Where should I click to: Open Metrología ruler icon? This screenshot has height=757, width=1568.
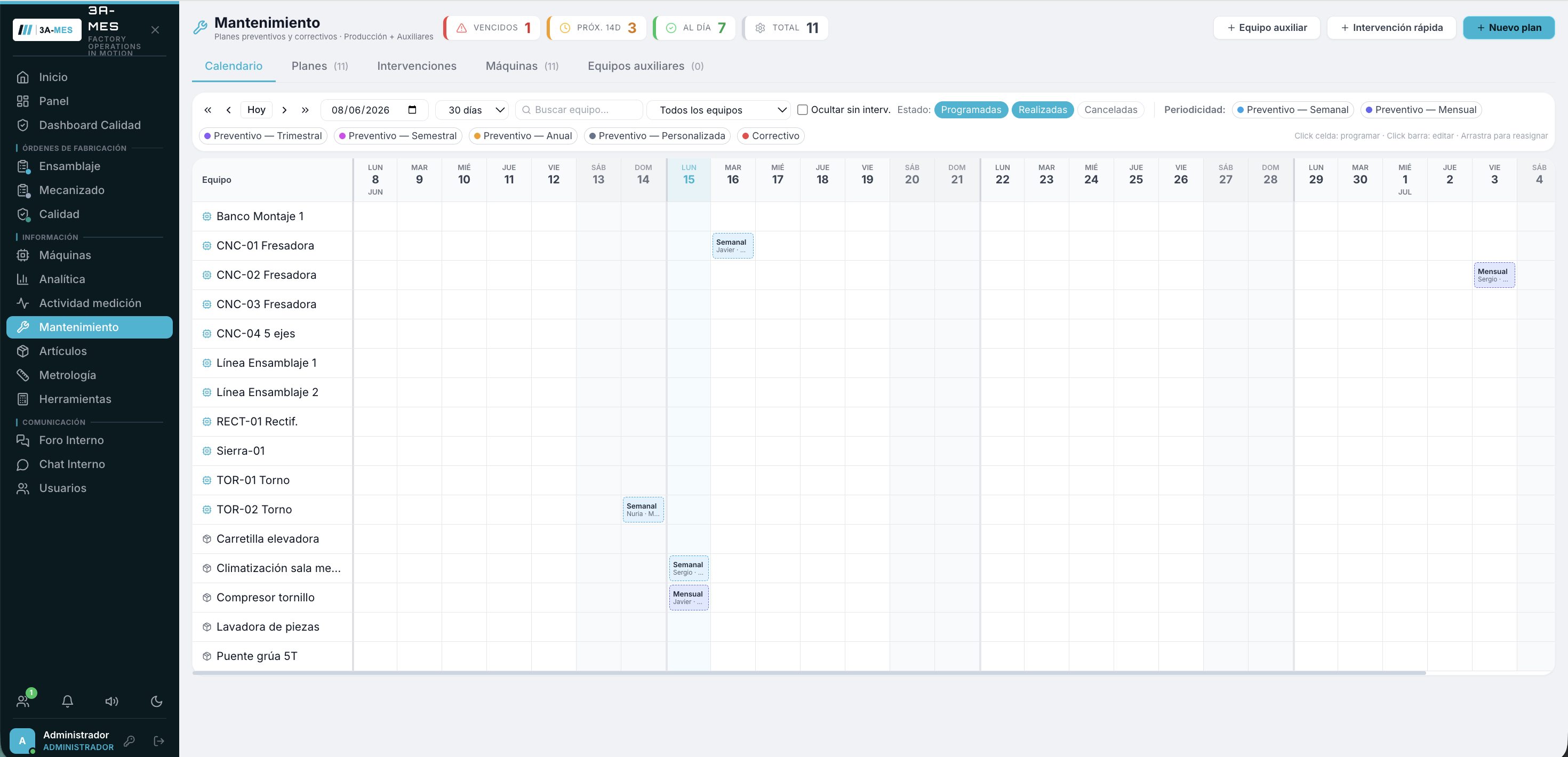click(x=22, y=375)
